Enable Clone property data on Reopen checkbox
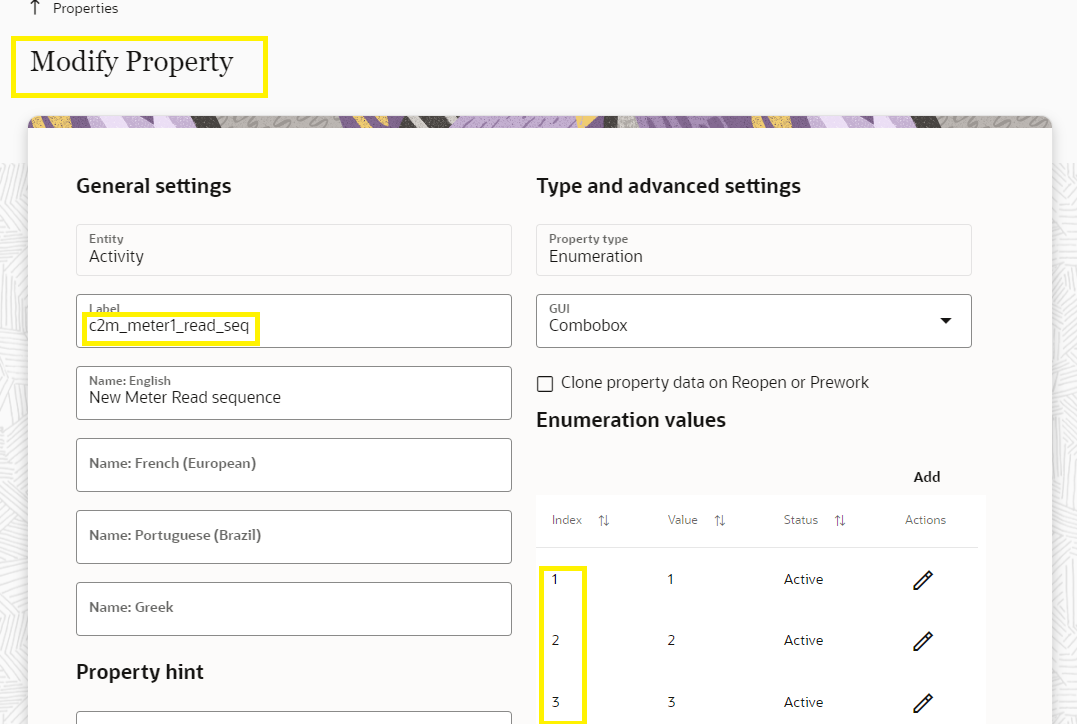 545,383
